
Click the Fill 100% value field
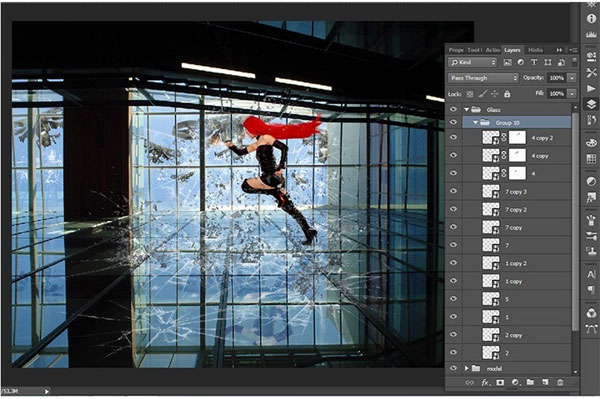[557, 94]
